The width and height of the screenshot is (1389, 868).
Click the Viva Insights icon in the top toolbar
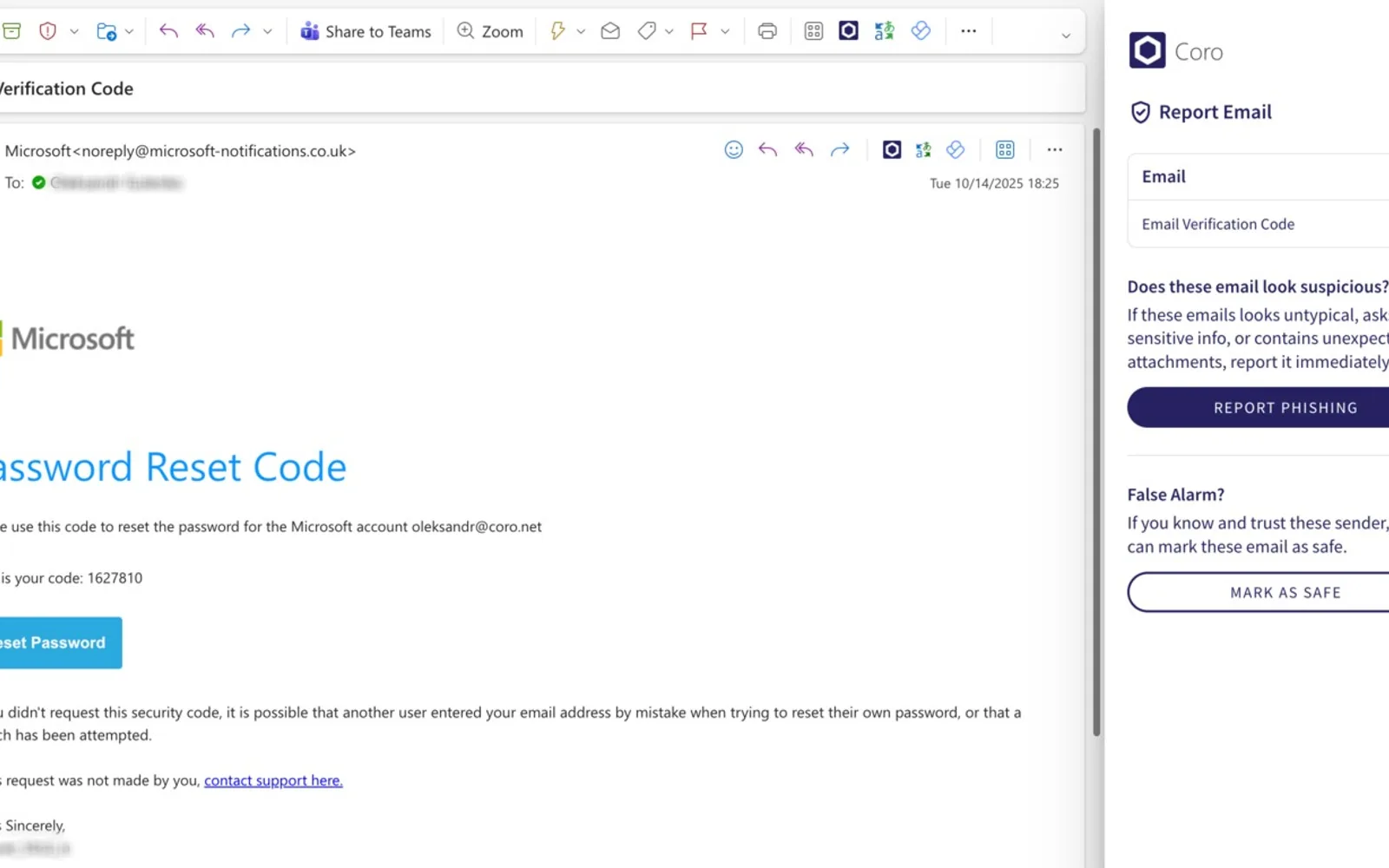[x=921, y=31]
